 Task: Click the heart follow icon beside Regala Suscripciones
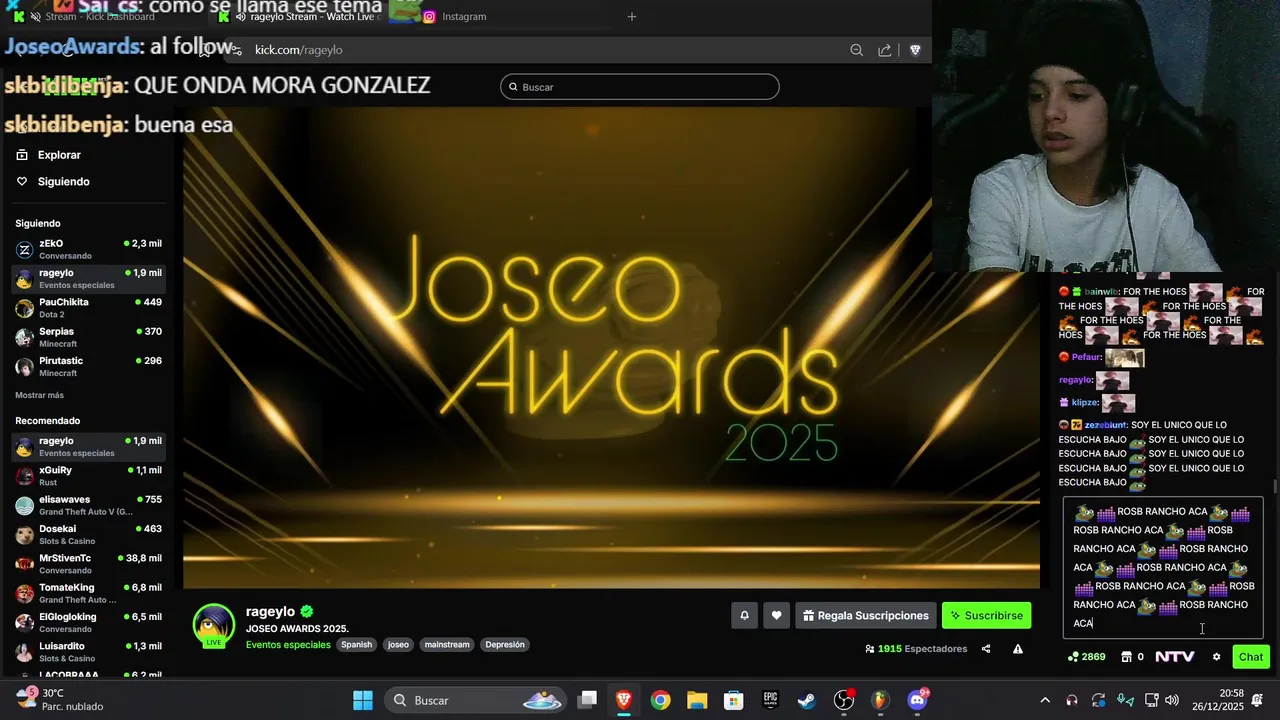pos(776,616)
